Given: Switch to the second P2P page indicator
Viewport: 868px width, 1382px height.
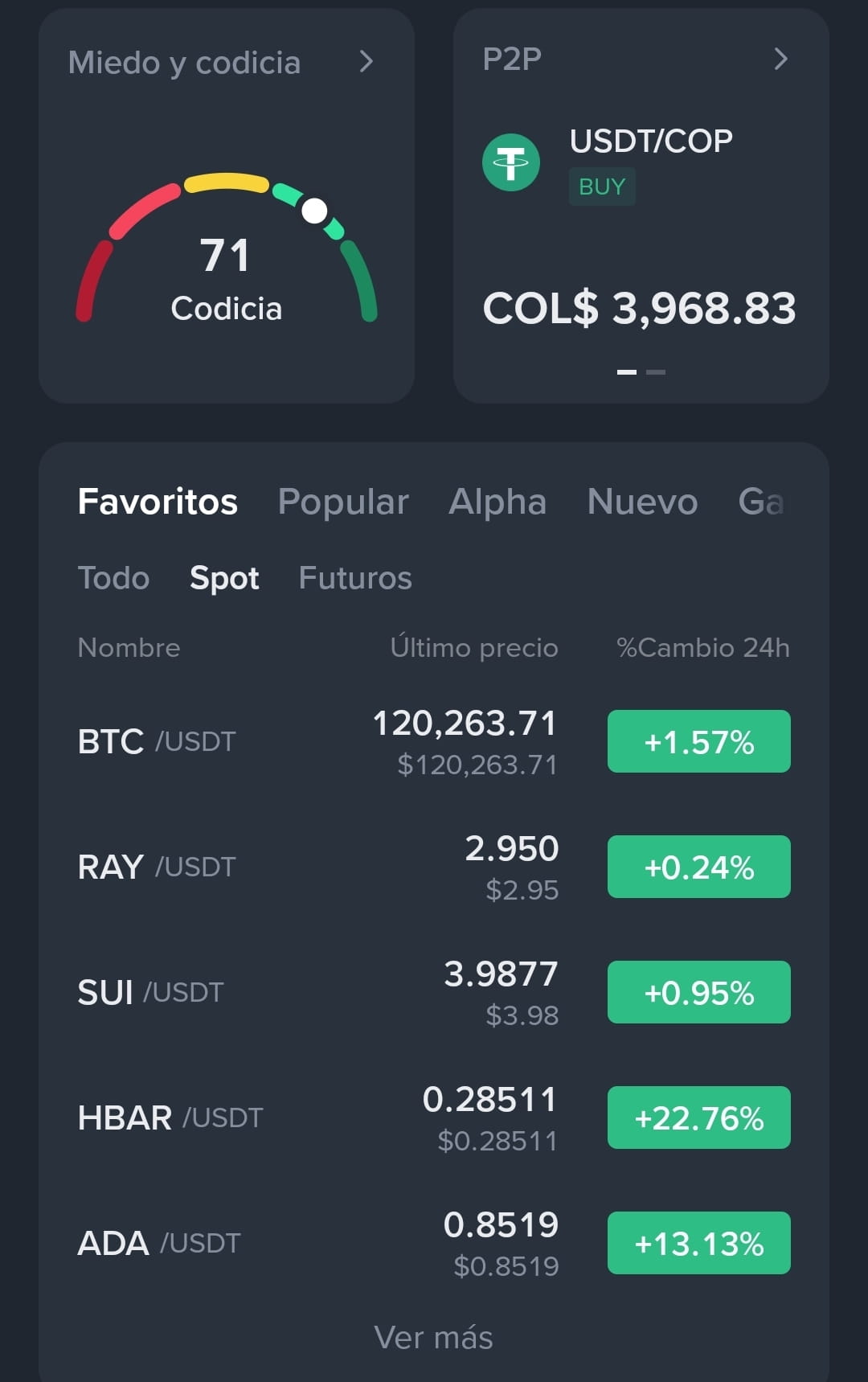Looking at the screenshot, I should [656, 372].
